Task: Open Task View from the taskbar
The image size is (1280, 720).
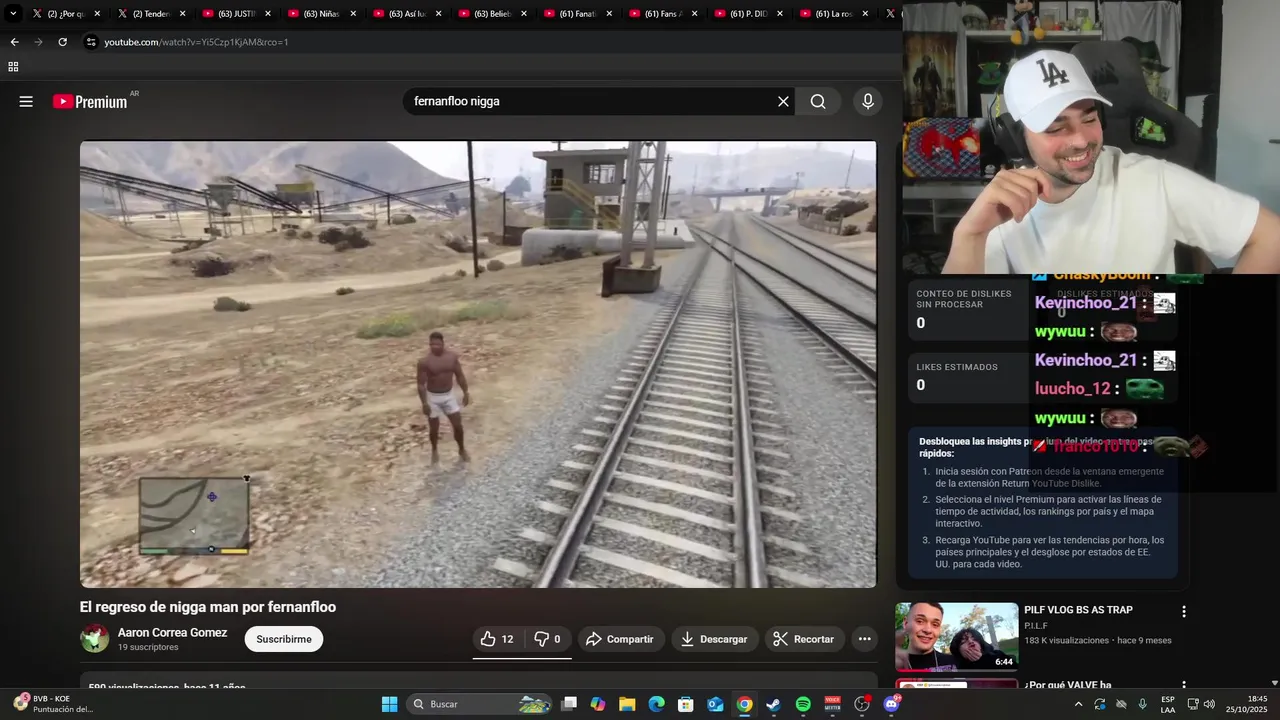Action: point(568,704)
